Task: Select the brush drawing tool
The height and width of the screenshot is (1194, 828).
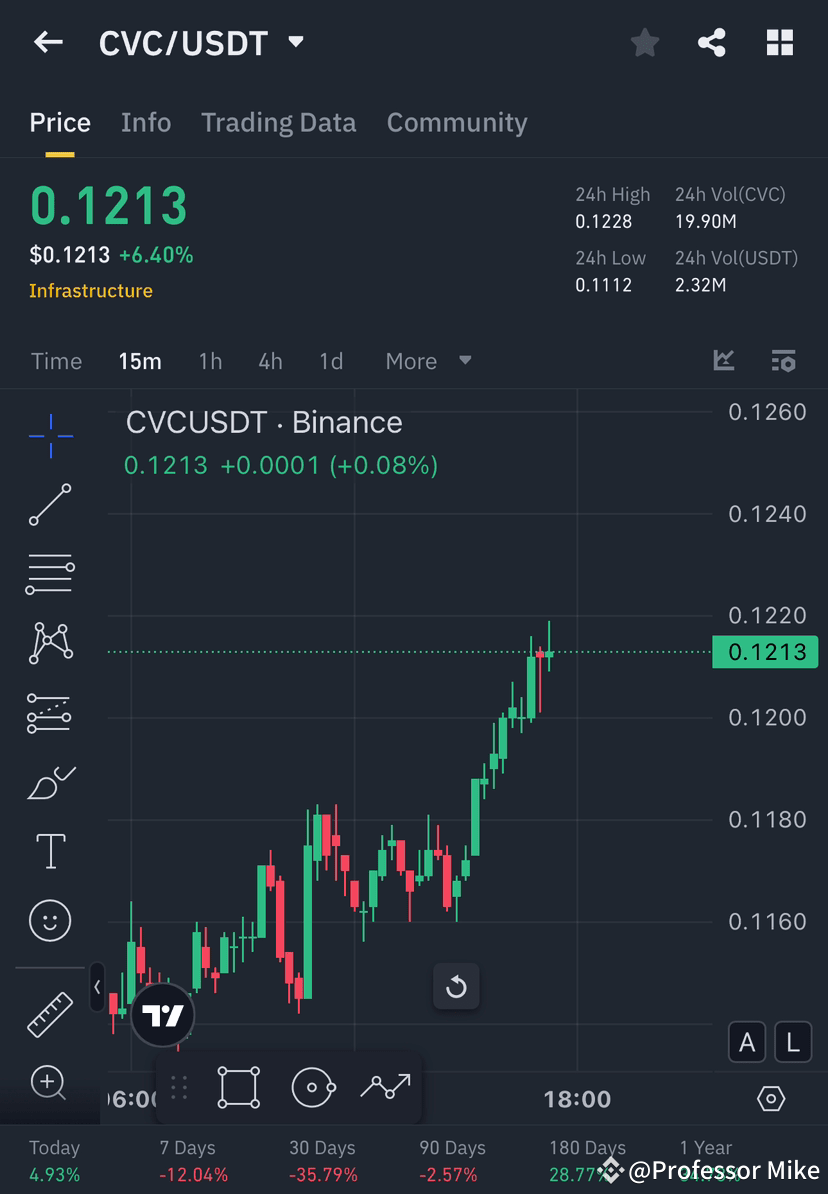Action: point(50,782)
